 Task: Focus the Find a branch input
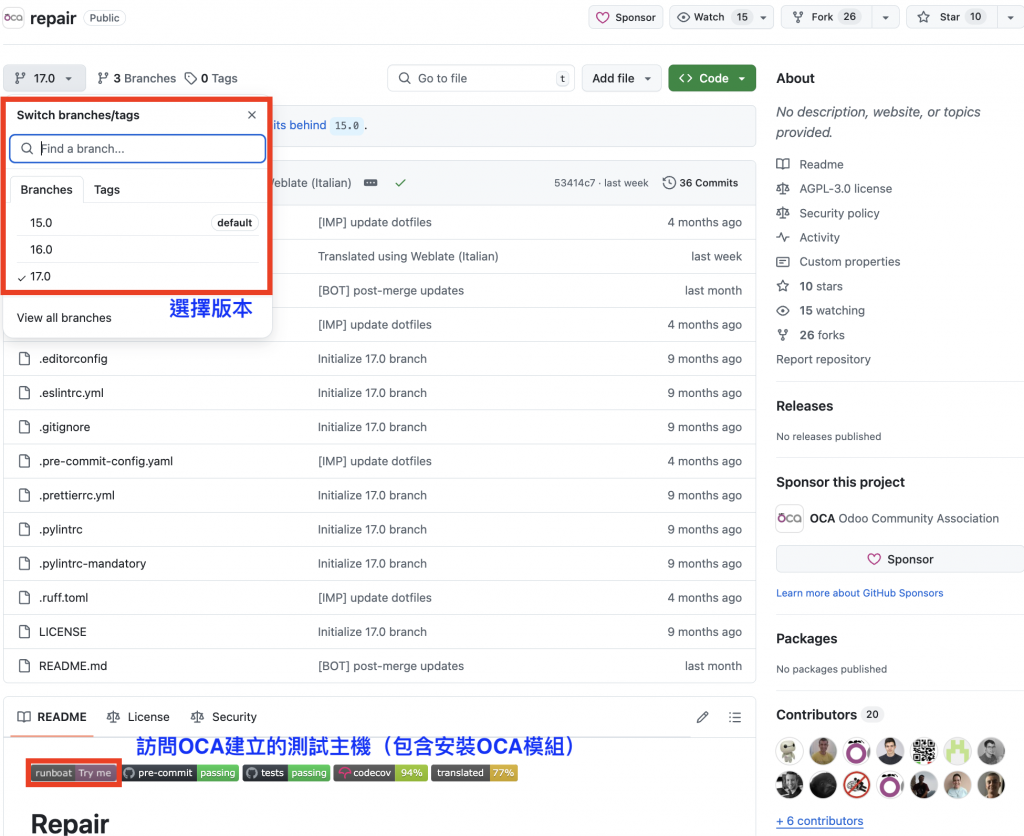[x=137, y=149]
